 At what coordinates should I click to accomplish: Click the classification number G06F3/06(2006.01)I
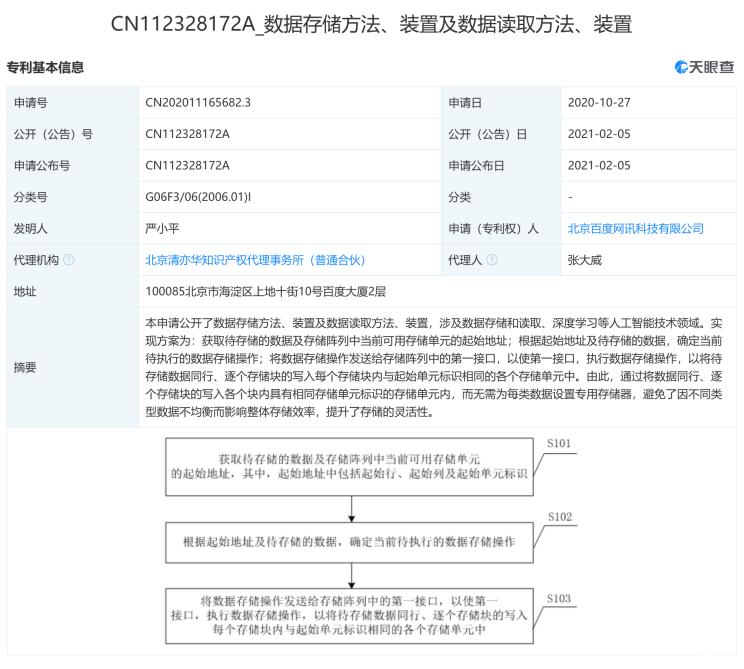(x=198, y=197)
